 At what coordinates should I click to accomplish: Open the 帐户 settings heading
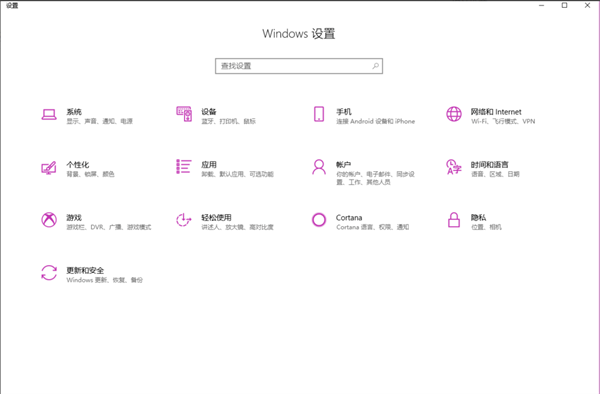pos(344,164)
